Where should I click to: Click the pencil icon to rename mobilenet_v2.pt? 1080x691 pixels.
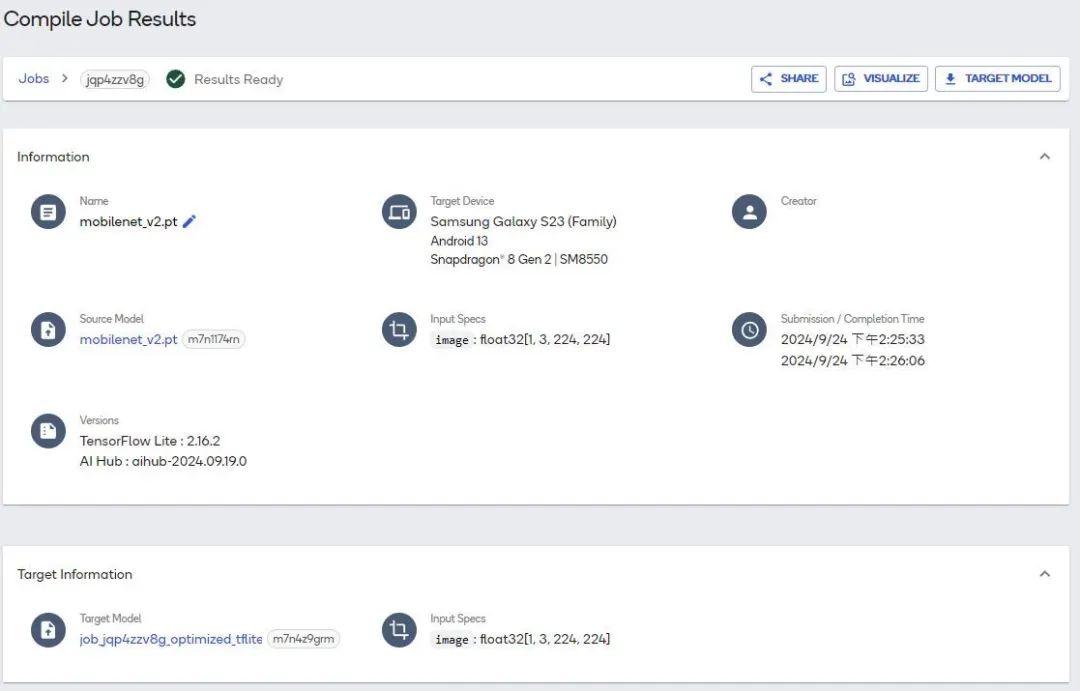(189, 221)
